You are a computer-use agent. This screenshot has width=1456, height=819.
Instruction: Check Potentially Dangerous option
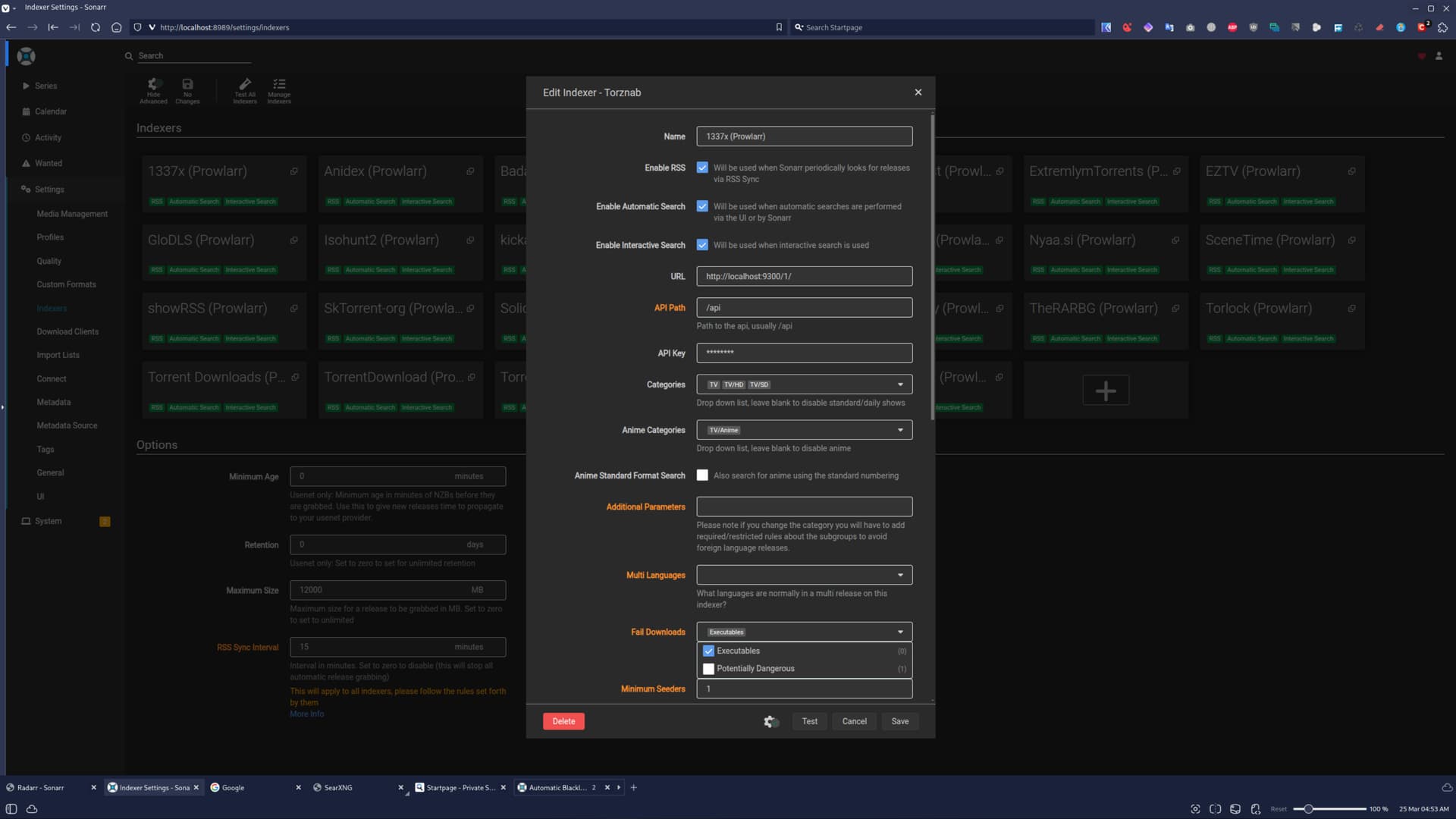708,669
